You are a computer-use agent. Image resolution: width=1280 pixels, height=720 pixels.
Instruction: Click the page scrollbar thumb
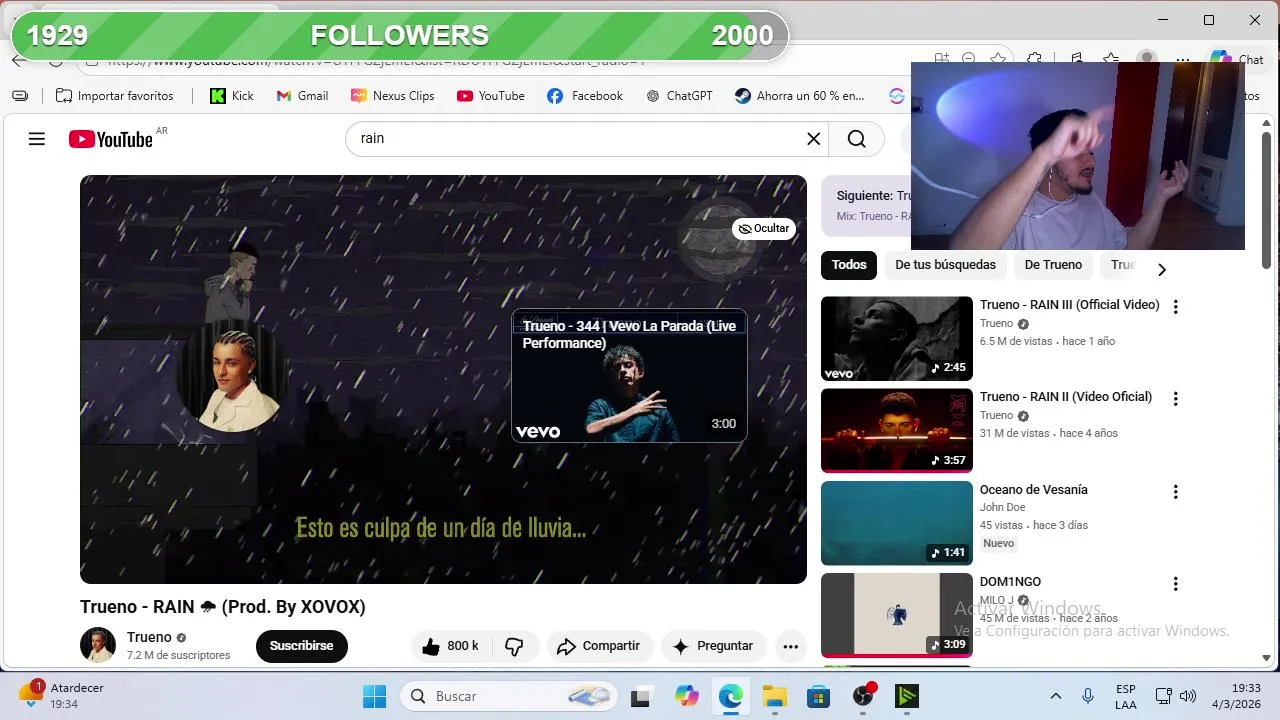(1266, 200)
